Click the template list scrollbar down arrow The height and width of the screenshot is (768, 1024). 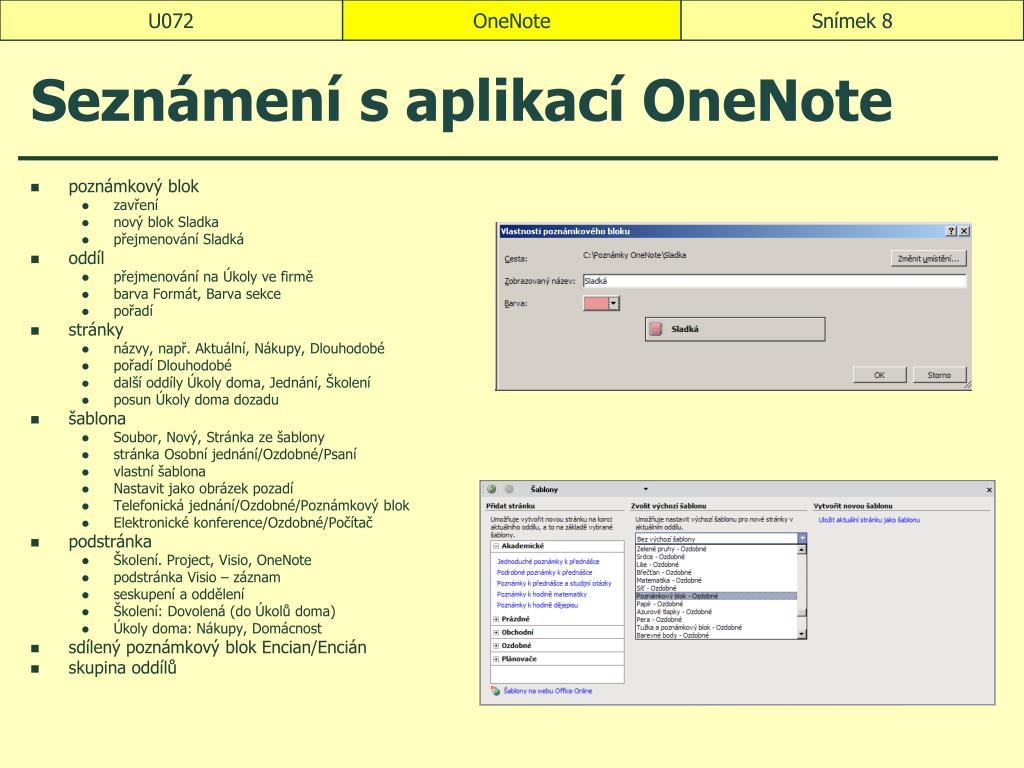[x=802, y=634]
